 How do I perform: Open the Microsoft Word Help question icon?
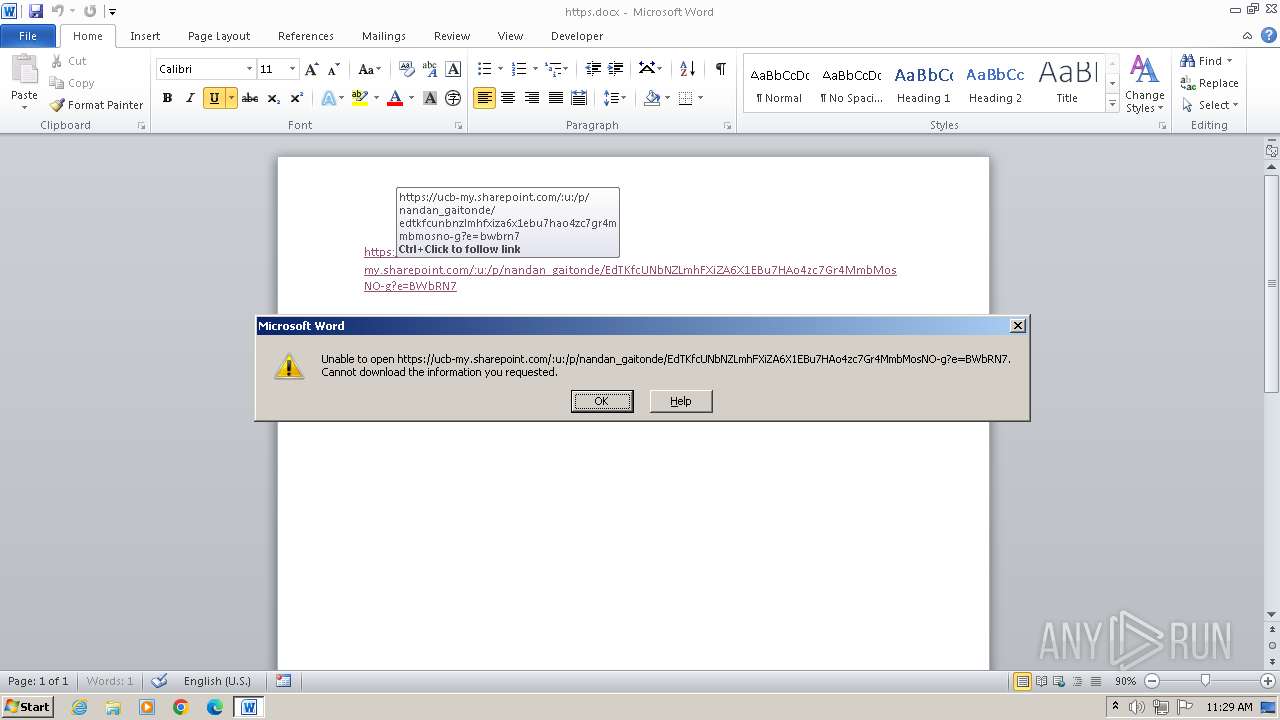coord(1269,35)
